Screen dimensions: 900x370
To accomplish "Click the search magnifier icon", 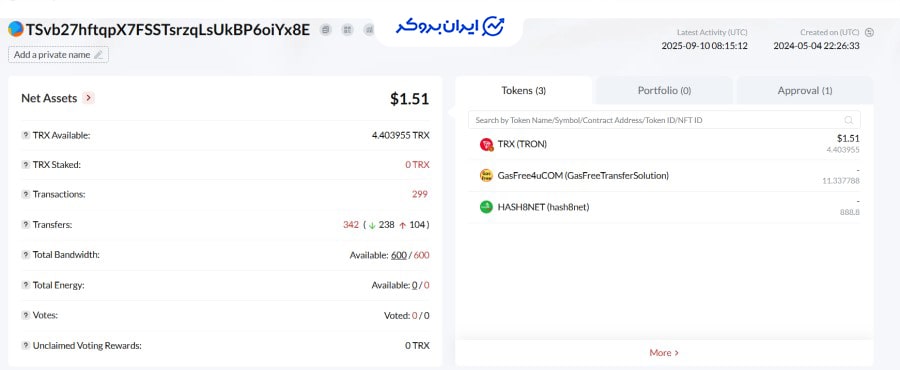I will click(848, 120).
